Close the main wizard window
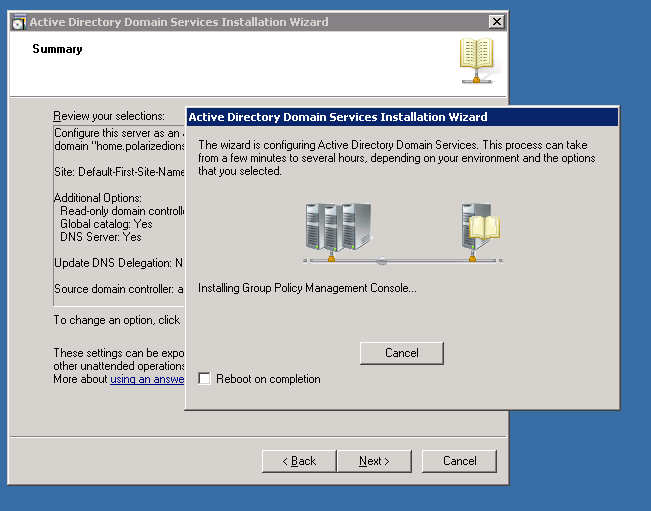Viewport: 651px width, 511px height. tap(495, 22)
